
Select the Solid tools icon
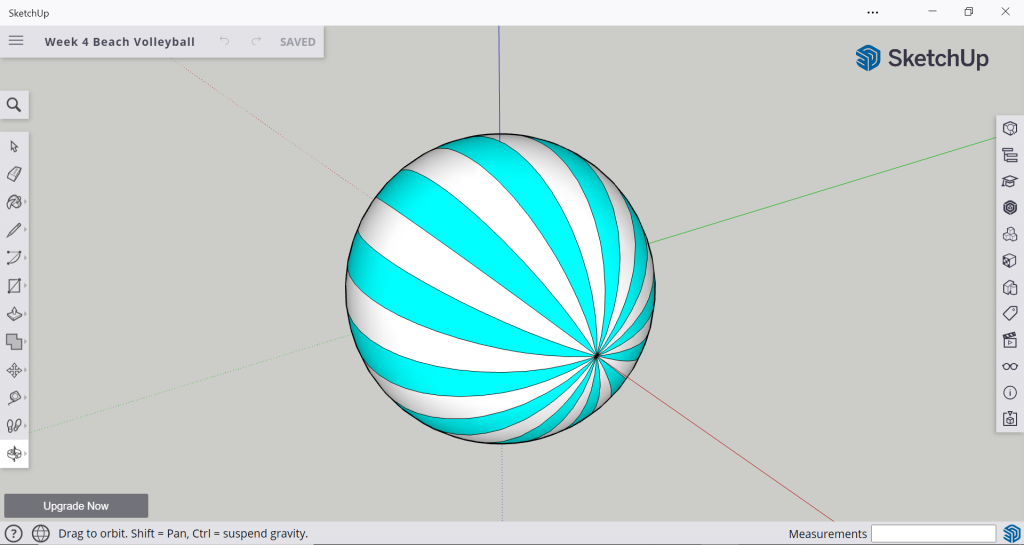pos(14,341)
